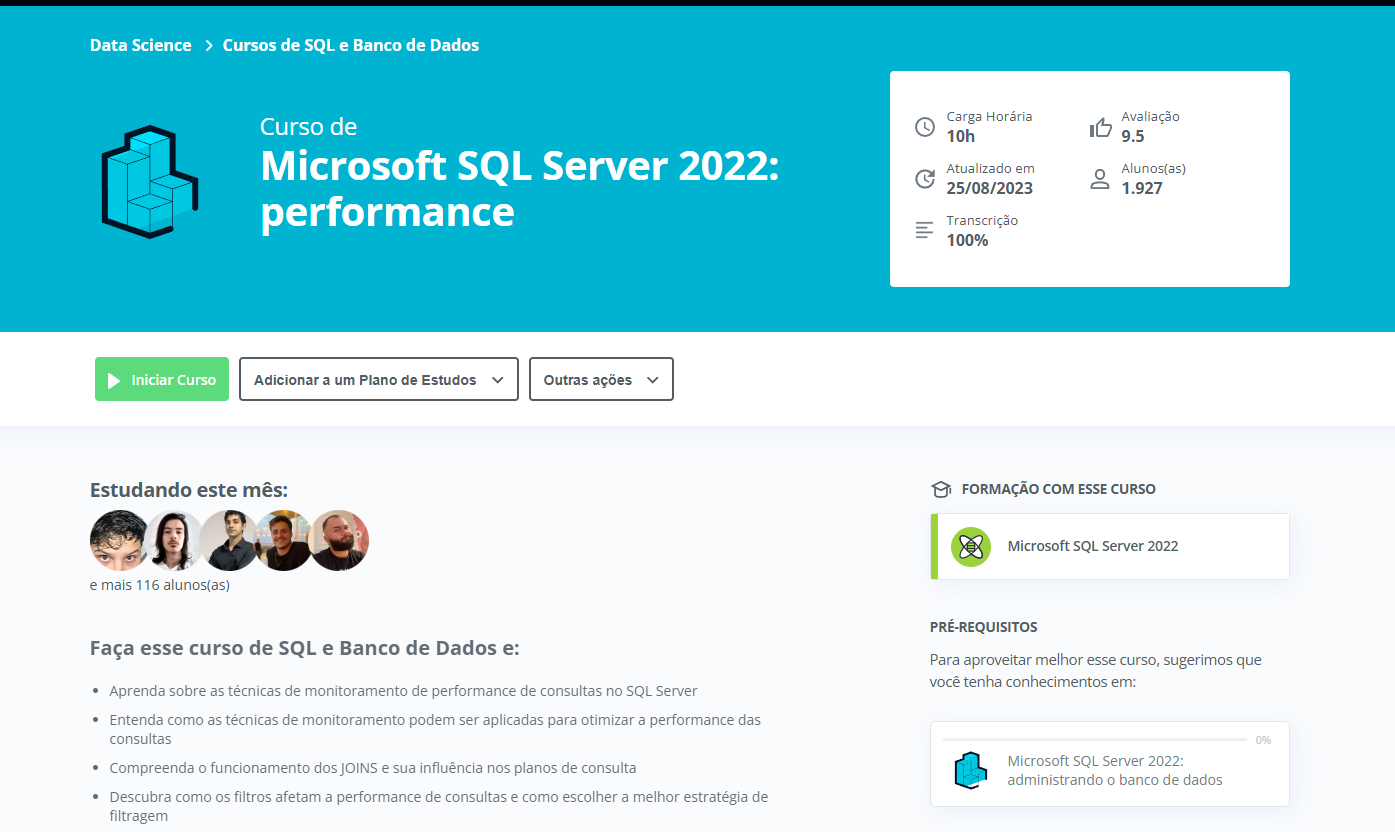Screen dimensions: 1395x832
Task: Click the 10h workload value
Action: (961, 136)
